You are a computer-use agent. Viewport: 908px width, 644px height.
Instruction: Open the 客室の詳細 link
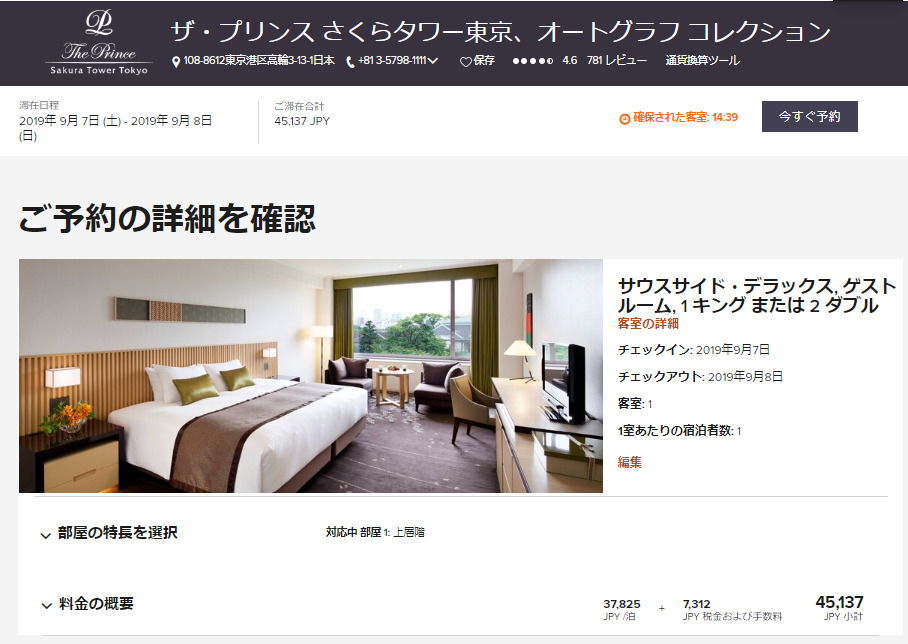[x=647, y=324]
